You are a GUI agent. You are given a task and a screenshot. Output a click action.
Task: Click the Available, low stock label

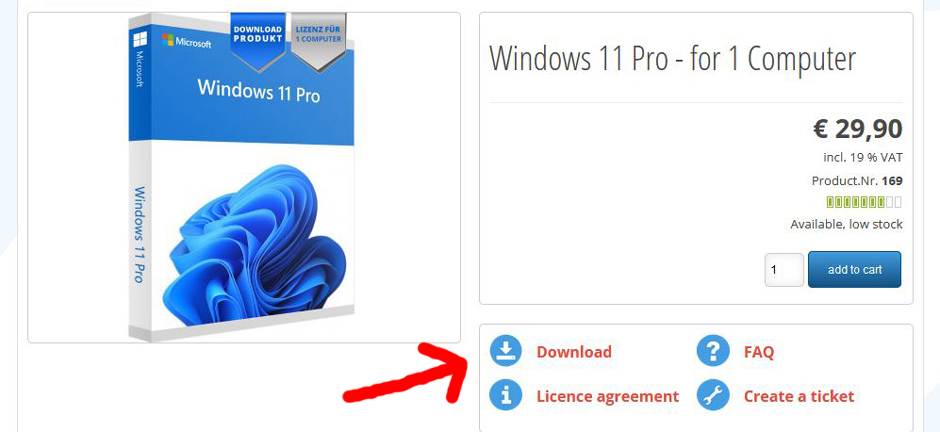coord(846,225)
